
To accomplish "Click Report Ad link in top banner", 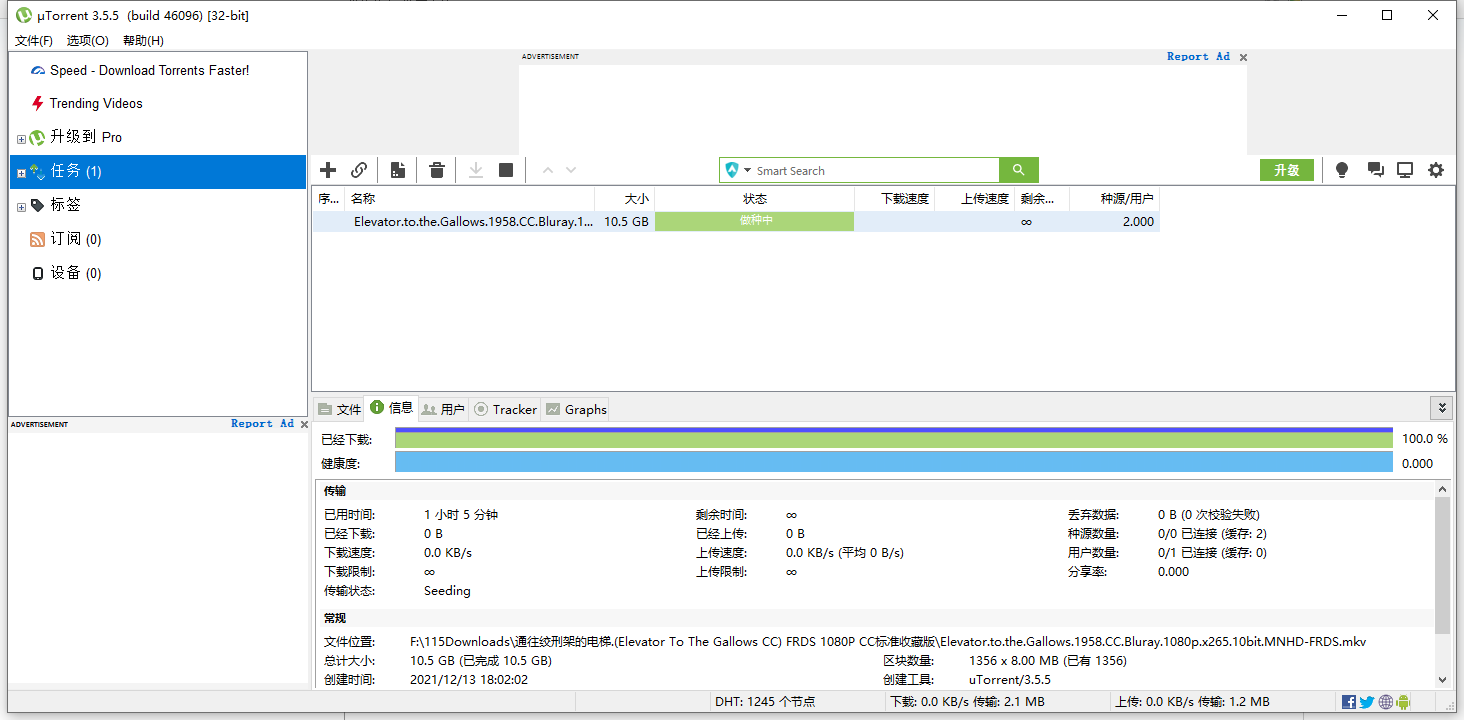I will [x=1198, y=57].
